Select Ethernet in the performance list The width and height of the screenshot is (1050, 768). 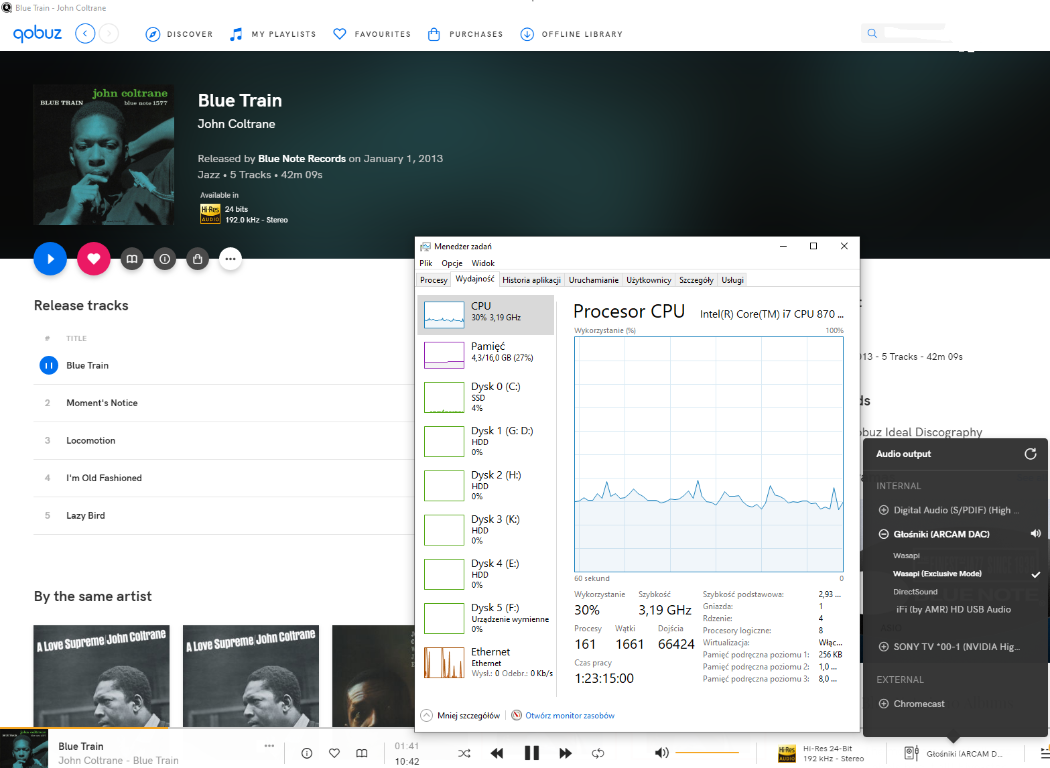point(486,662)
